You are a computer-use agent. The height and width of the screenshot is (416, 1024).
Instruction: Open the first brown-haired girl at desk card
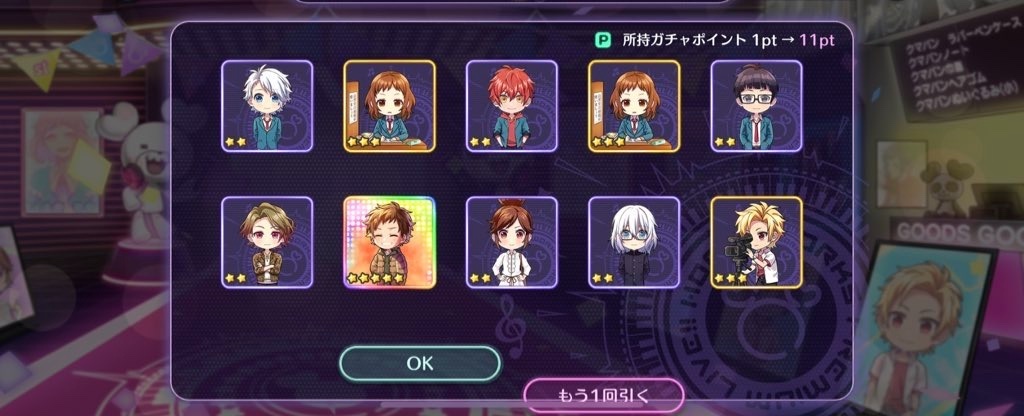point(389,106)
